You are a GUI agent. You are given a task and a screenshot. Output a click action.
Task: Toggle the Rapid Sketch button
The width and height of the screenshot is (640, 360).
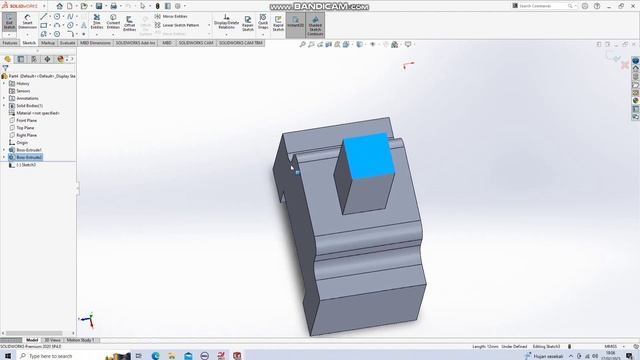(x=278, y=23)
